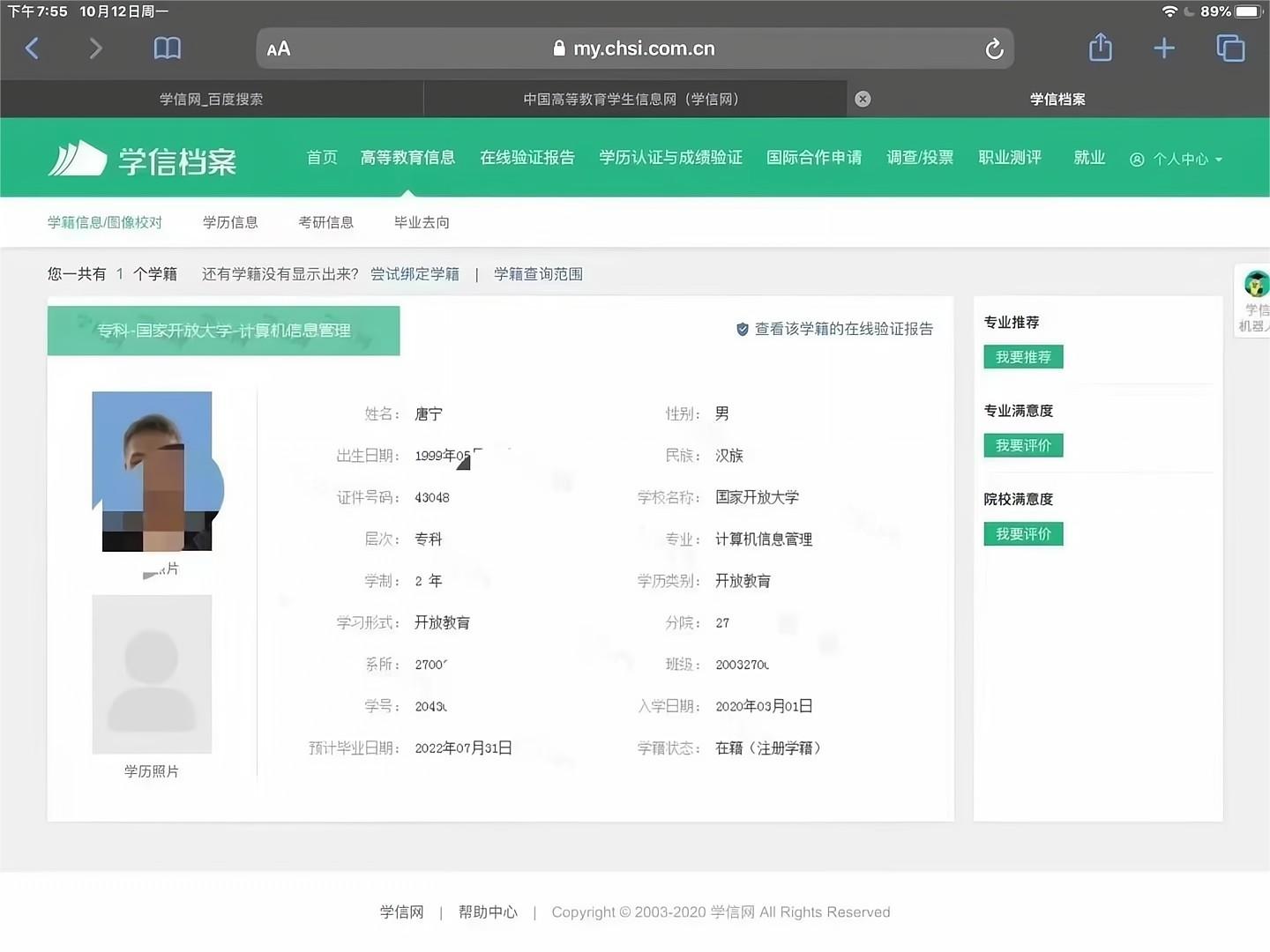
Task: Tap the Wi-Fi status icon
Action: [x=1169, y=11]
